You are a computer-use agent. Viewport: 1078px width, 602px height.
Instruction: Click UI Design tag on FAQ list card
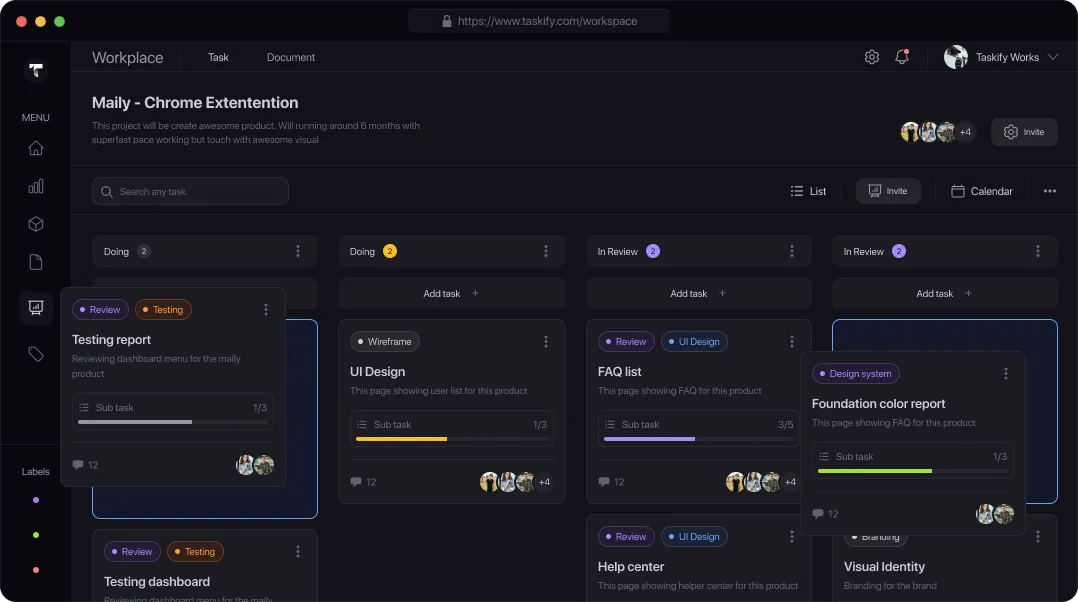point(694,342)
